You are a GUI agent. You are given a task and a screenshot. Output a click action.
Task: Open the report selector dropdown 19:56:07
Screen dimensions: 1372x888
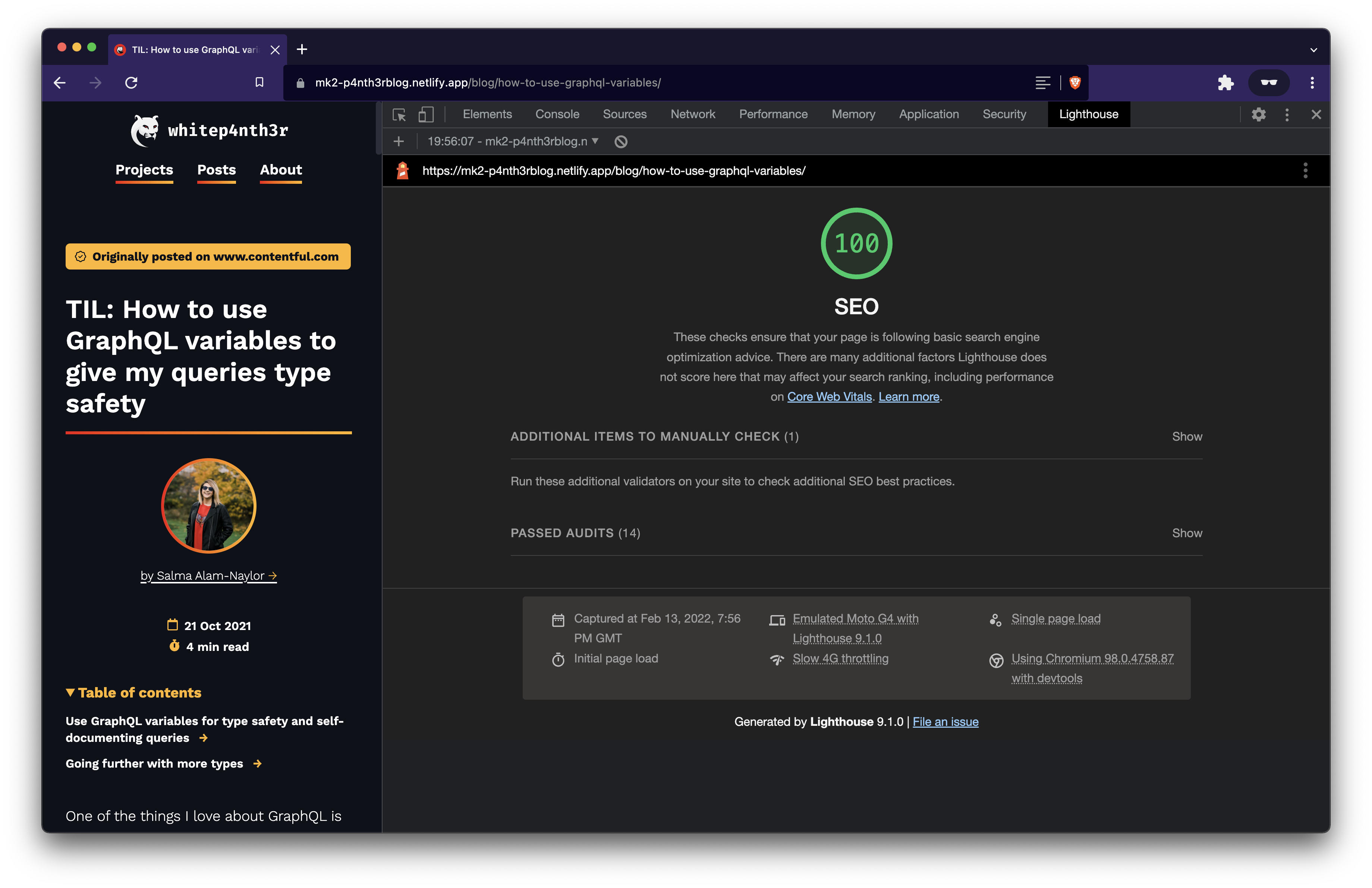click(513, 142)
